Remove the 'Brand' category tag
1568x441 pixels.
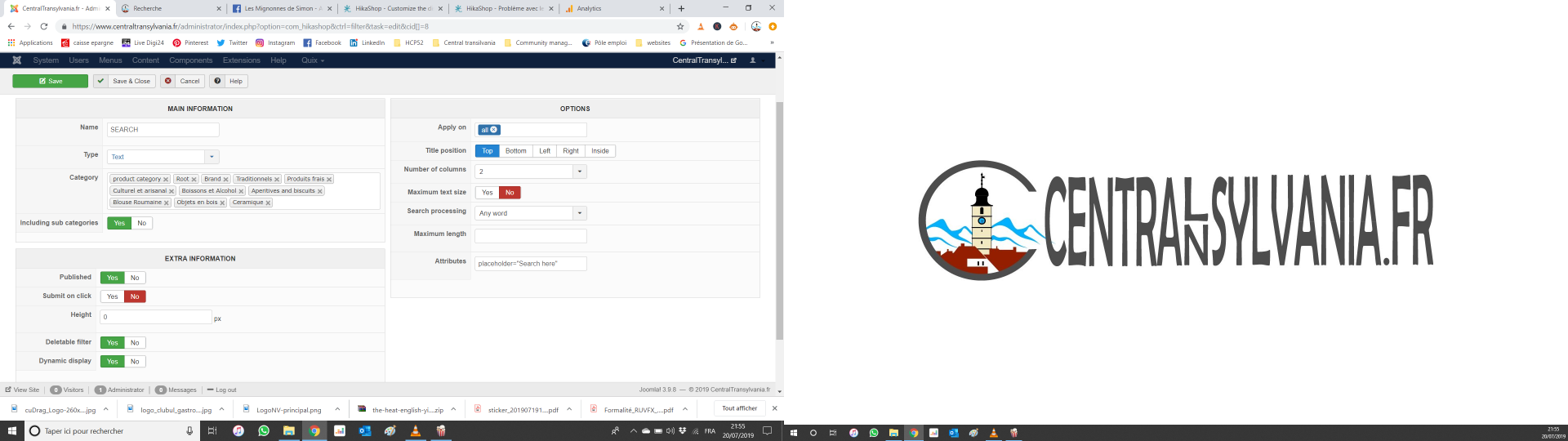tap(225, 180)
